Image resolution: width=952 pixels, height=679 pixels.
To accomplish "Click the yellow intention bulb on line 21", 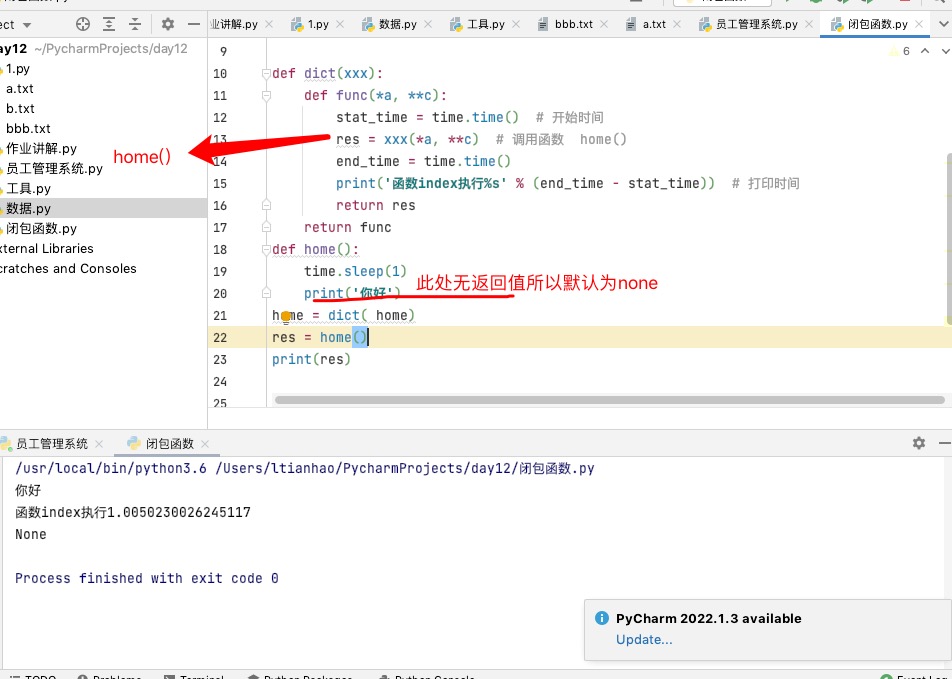I will pos(286,316).
